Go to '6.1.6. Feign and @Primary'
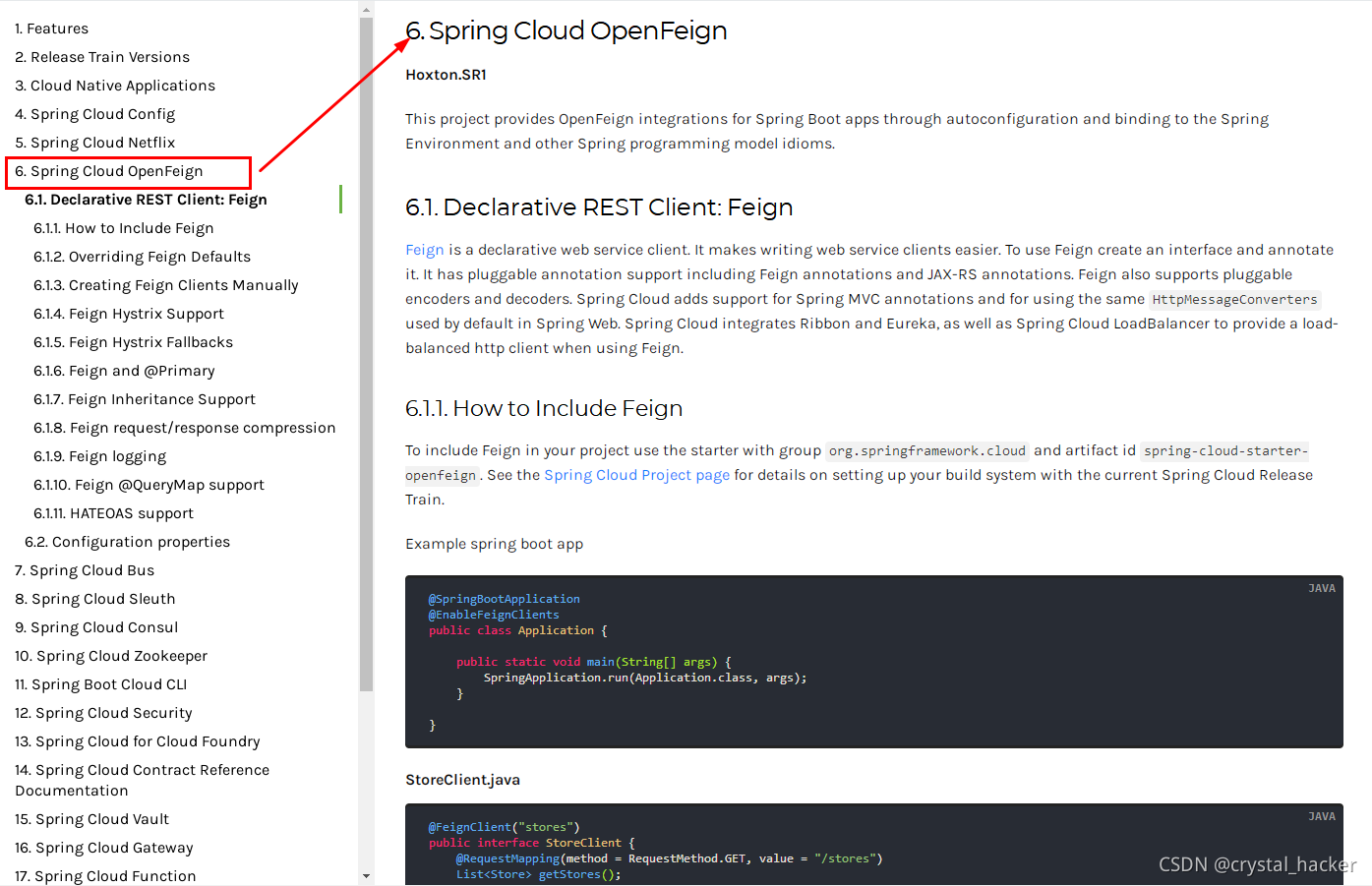 click(124, 371)
